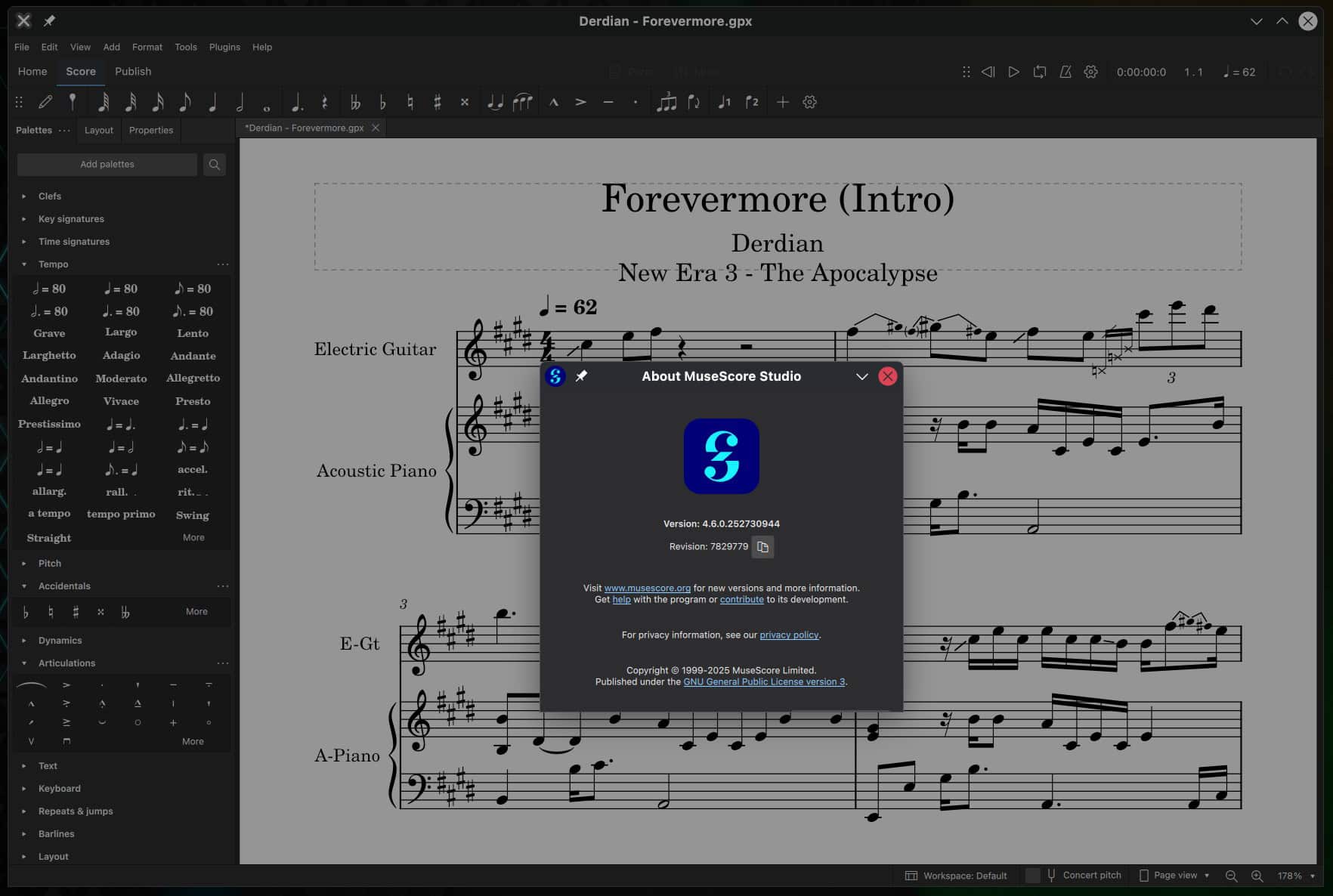This screenshot has height=896, width=1333.
Task: Toggle the pin on the About dialog
Action: [583, 376]
